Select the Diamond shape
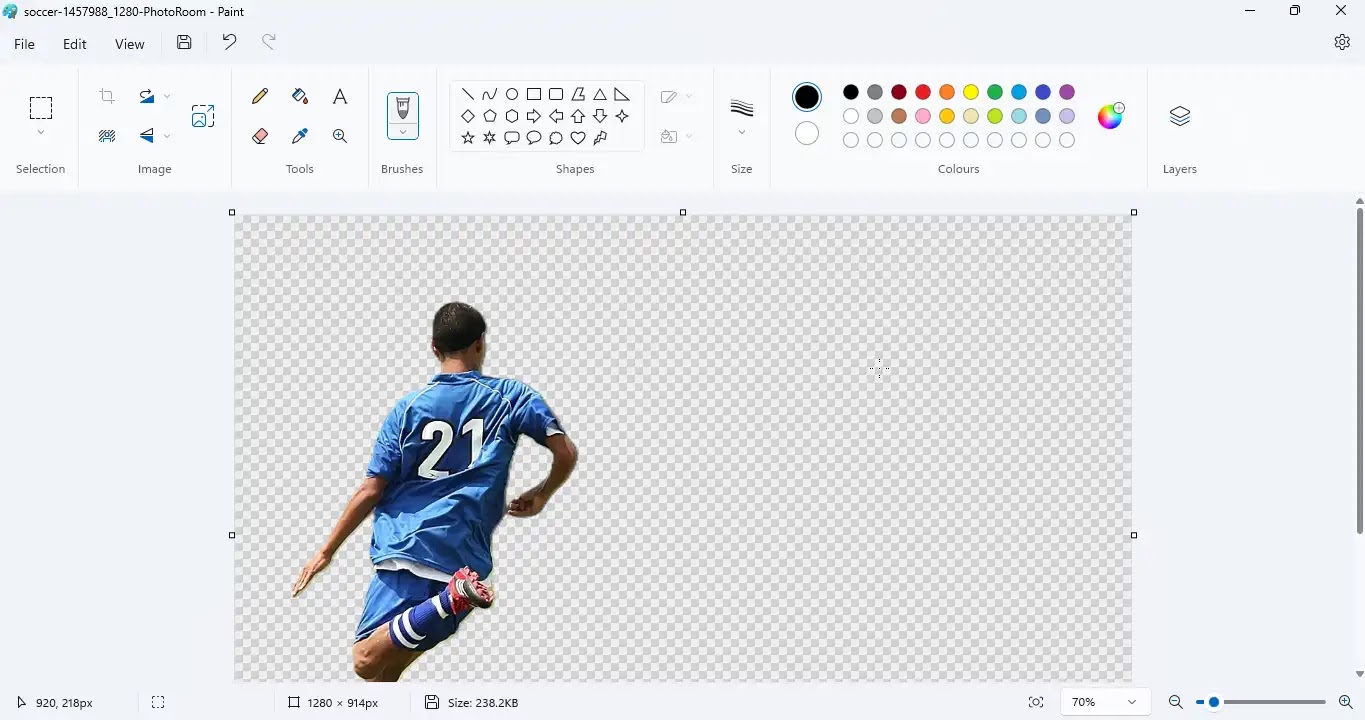The height and width of the screenshot is (720, 1365). click(468, 116)
